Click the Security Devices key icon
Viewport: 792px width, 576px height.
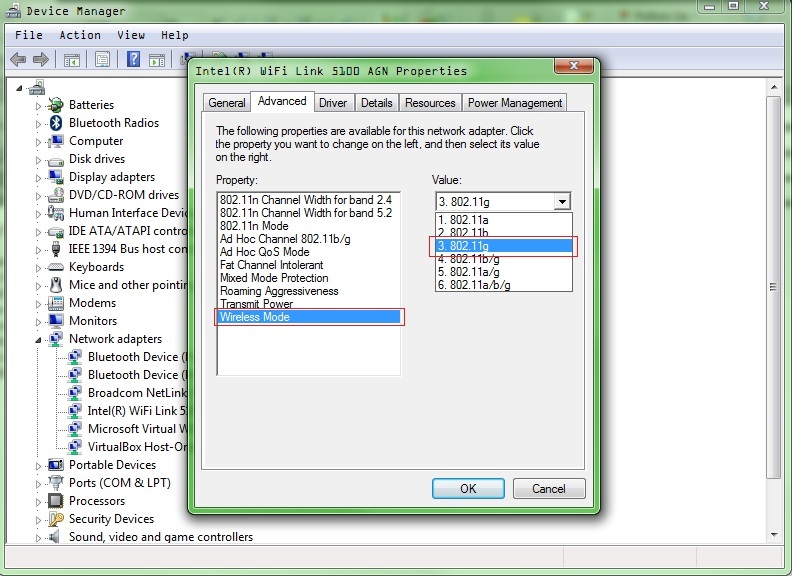coord(57,519)
